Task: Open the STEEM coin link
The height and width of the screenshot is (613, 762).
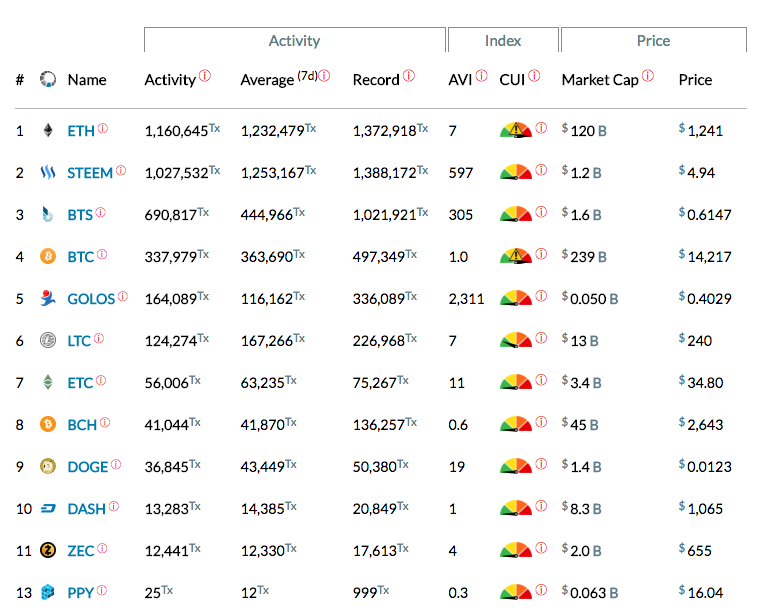Action: tap(90, 173)
